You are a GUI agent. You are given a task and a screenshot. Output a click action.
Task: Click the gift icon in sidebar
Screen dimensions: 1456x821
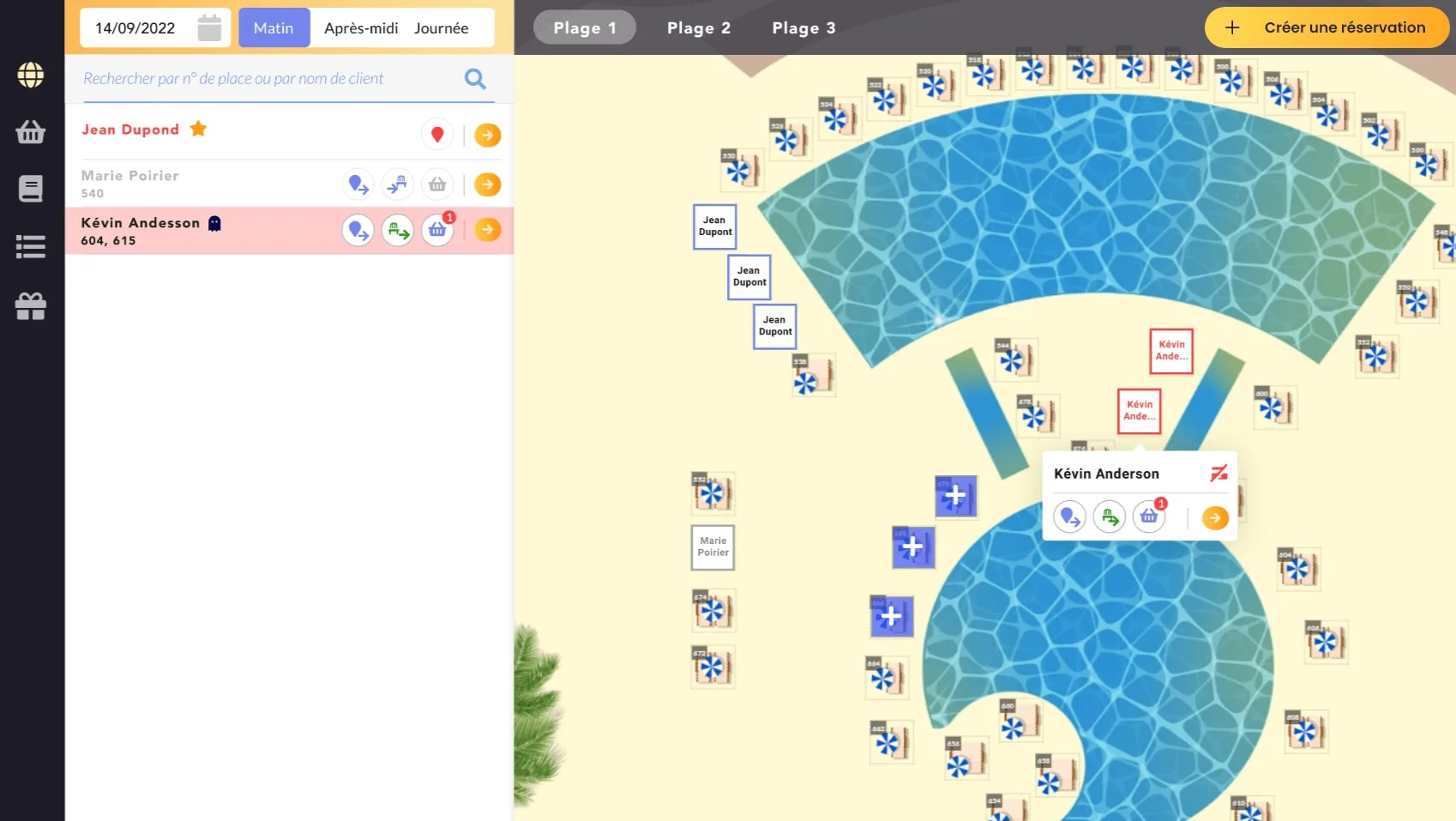(x=31, y=306)
